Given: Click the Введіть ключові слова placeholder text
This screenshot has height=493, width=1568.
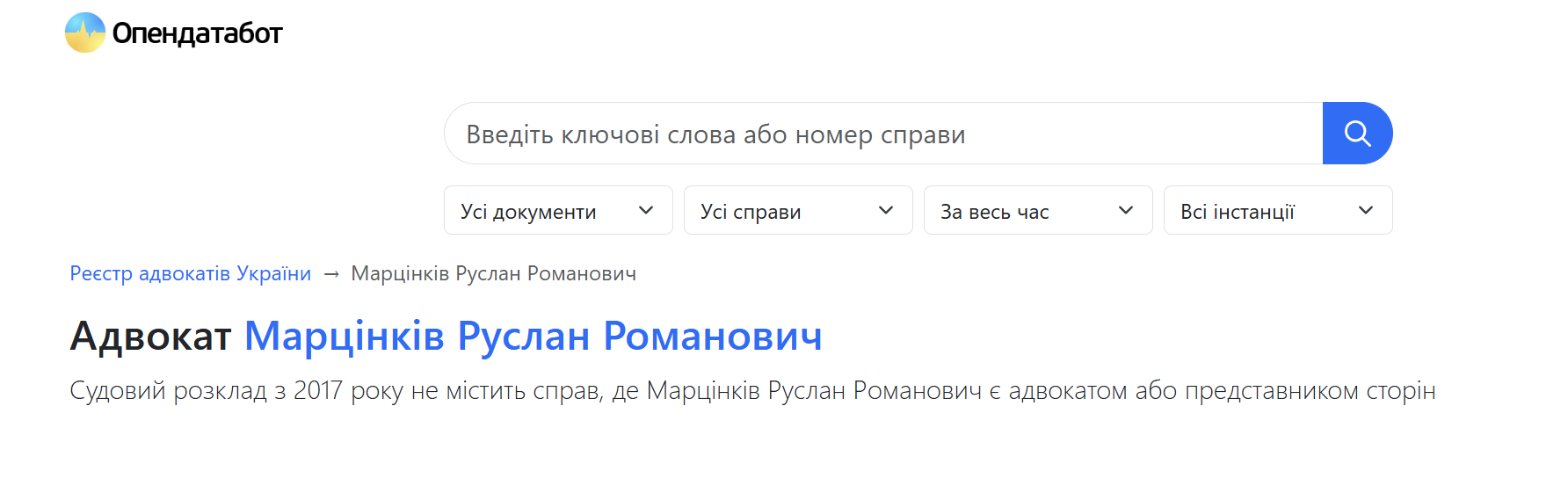Looking at the screenshot, I should pyautogui.click(x=715, y=134).
